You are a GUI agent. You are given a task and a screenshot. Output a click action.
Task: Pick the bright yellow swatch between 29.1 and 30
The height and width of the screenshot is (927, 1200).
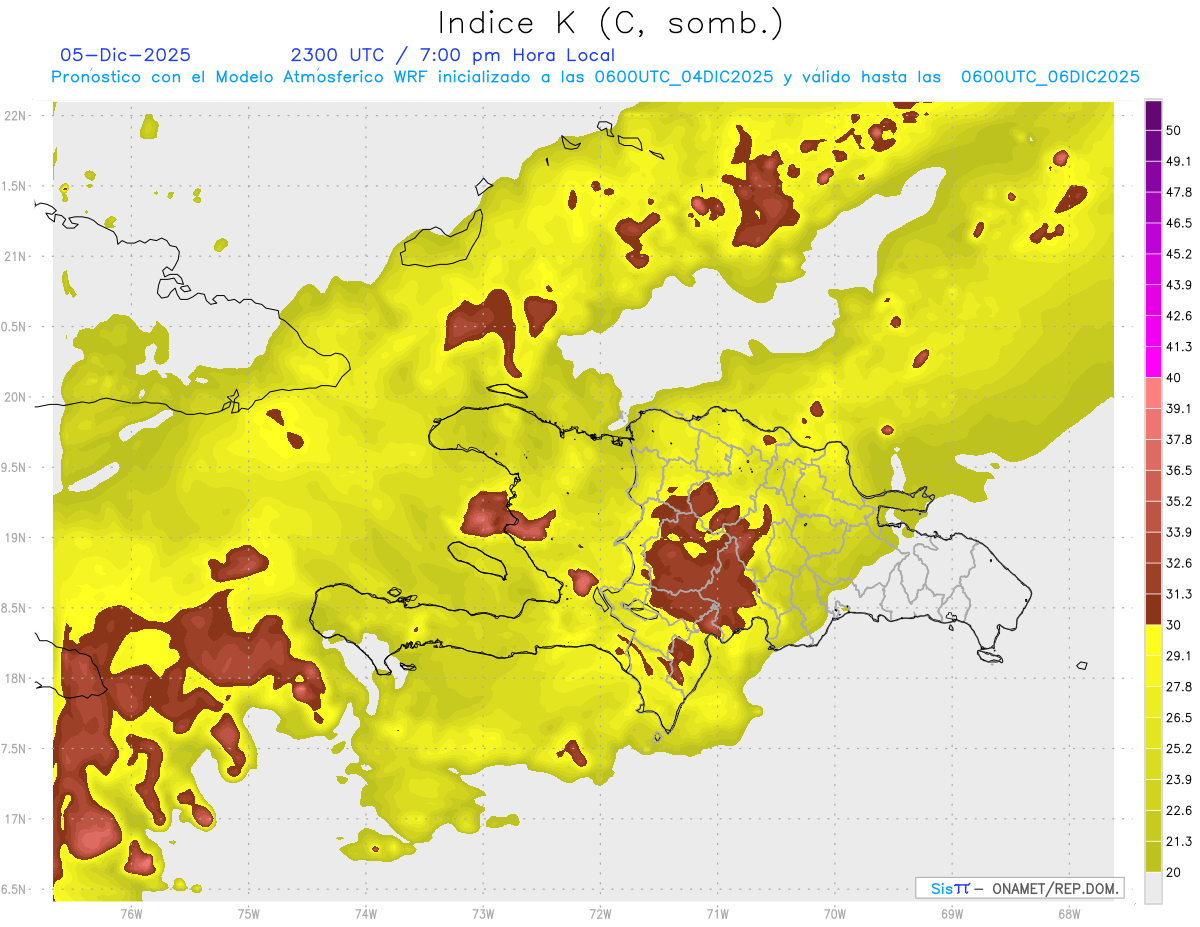click(1153, 640)
